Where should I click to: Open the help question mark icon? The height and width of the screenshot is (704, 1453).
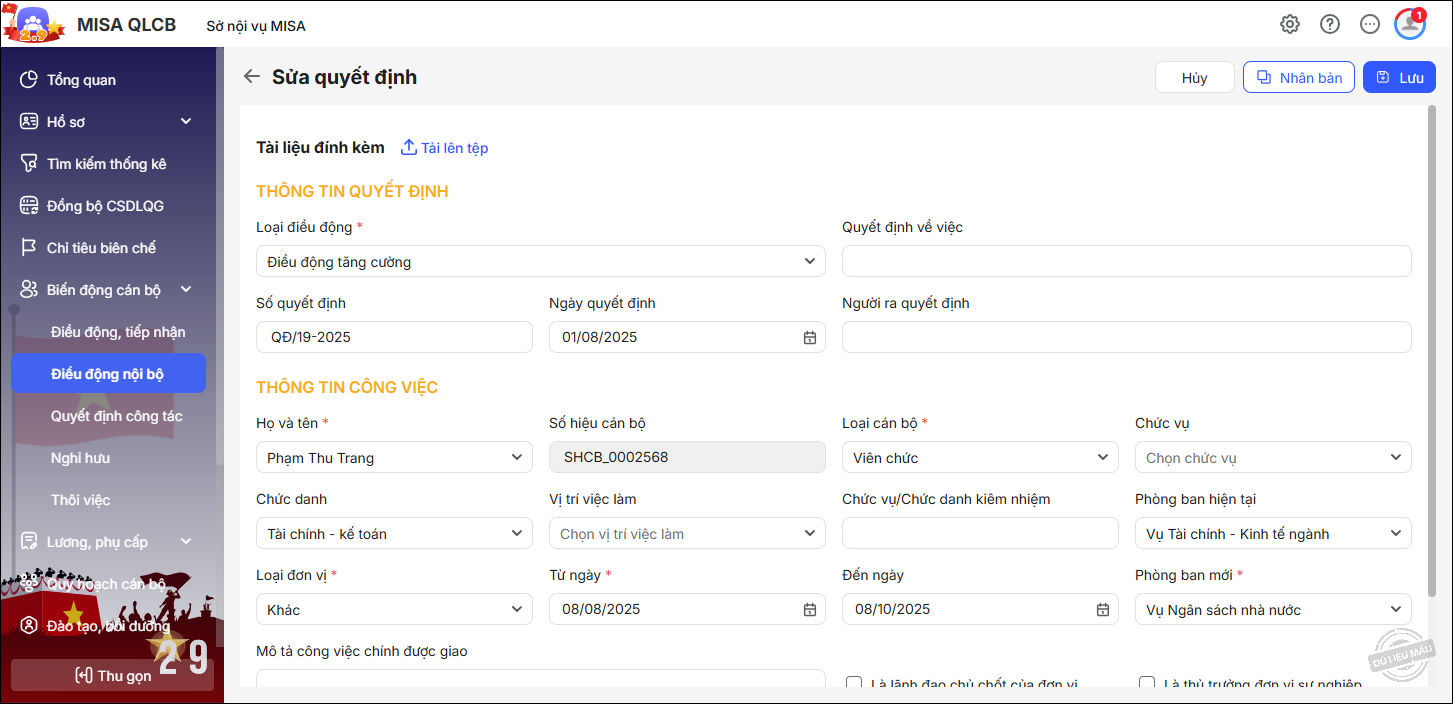point(1330,25)
